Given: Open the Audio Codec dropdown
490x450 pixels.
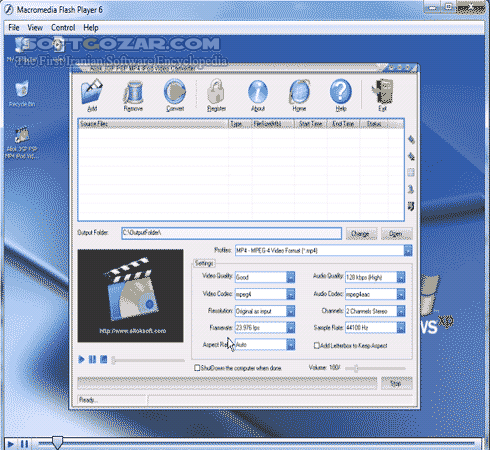Looking at the screenshot, I should [401, 294].
